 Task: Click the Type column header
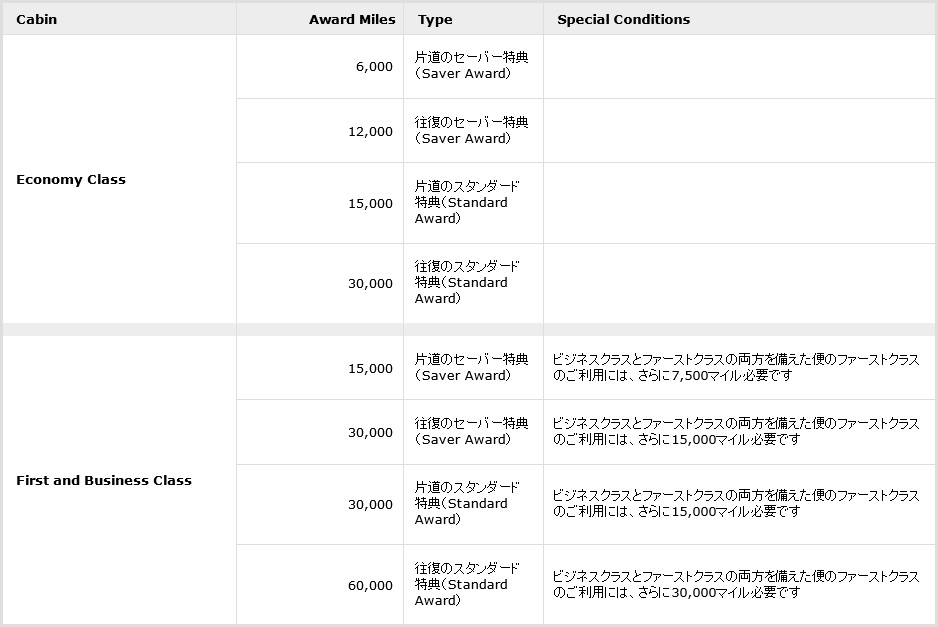[435, 20]
